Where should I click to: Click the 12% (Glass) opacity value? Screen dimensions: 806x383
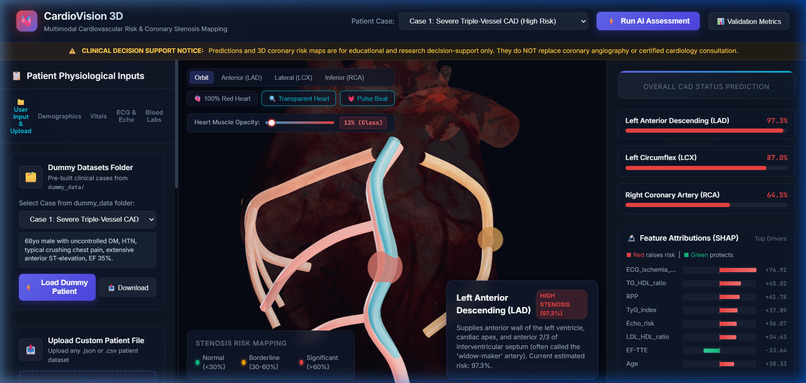tap(363, 122)
